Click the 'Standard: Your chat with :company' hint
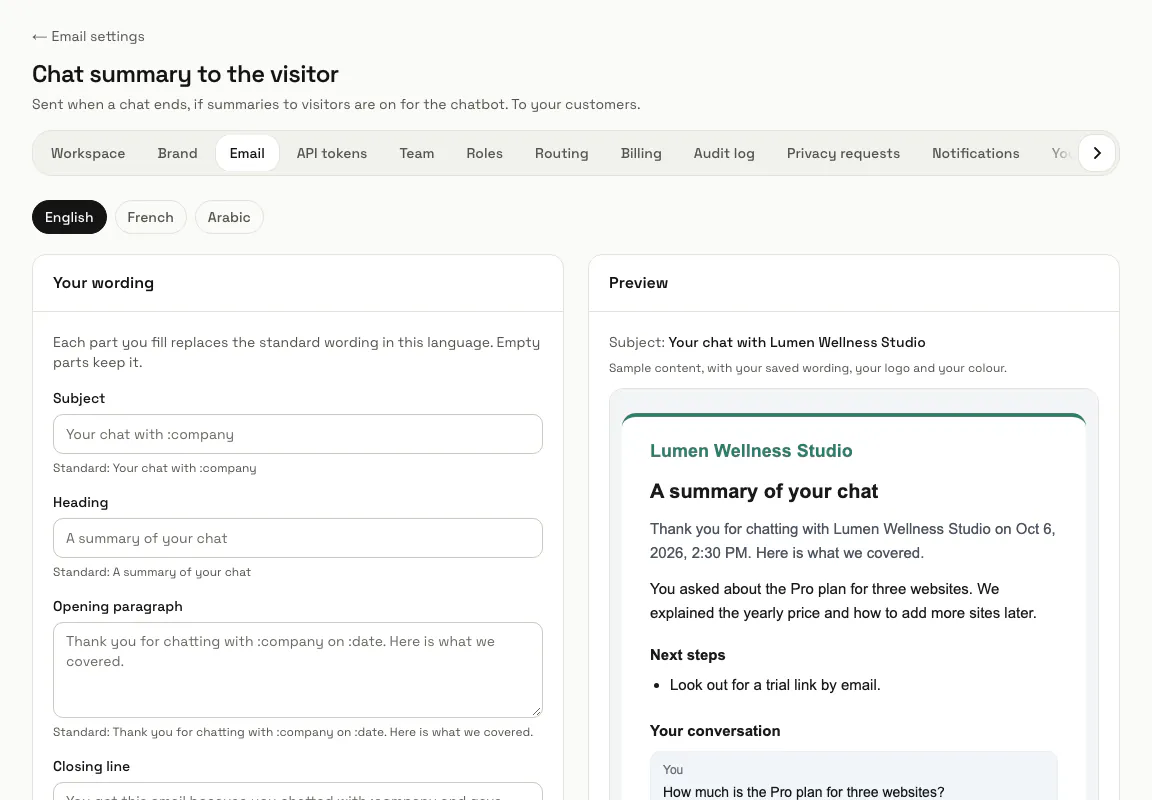The image size is (1152, 800). (154, 468)
